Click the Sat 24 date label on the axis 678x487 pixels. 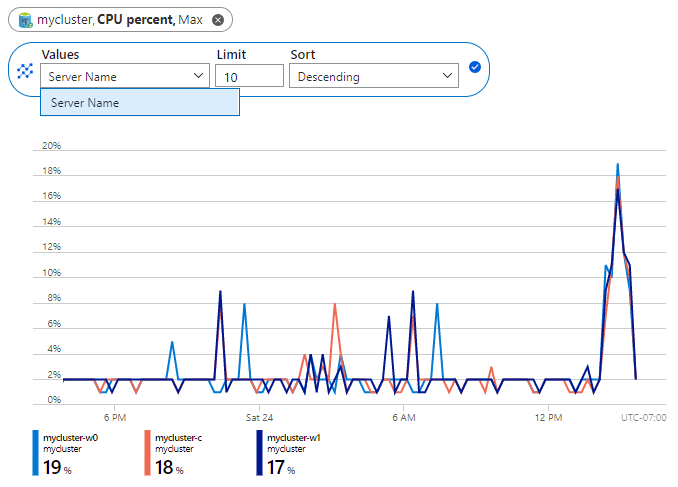pyautogui.click(x=259, y=416)
